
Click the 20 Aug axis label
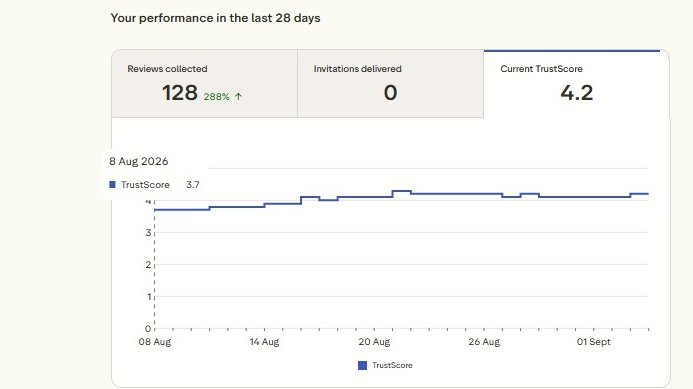pos(374,342)
